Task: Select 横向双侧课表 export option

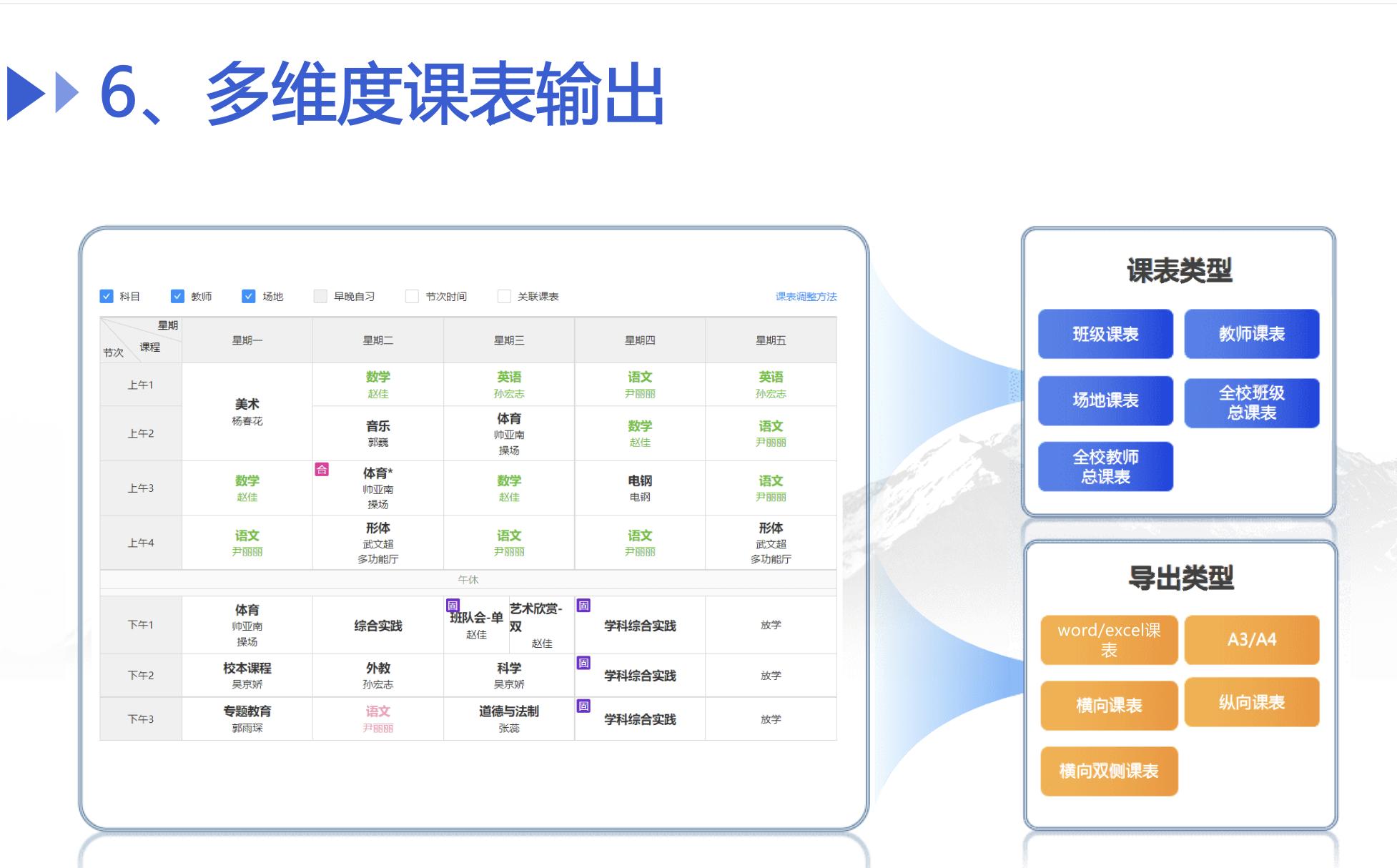Action: pos(1109,771)
